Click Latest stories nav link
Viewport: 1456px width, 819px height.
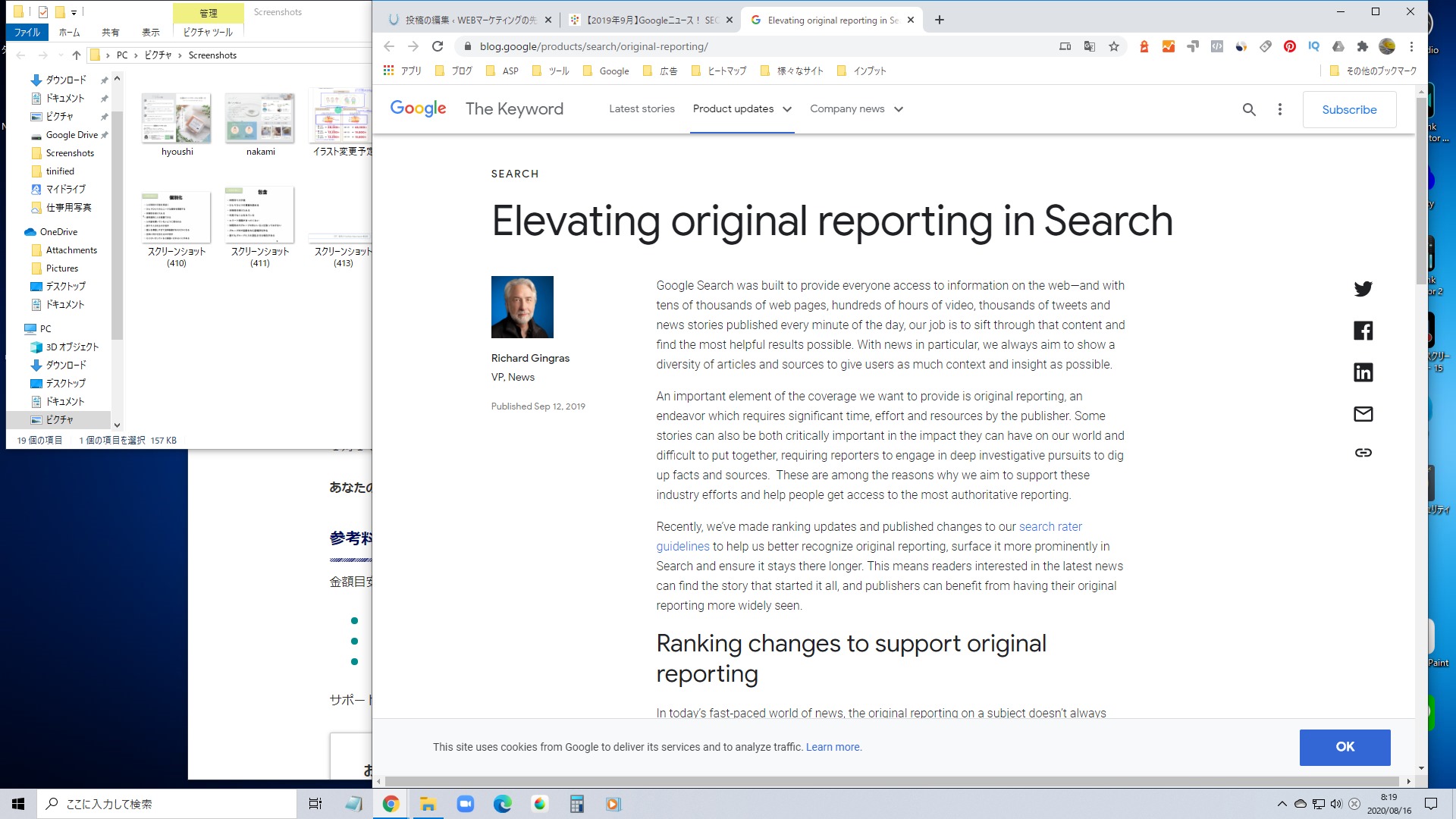tap(642, 109)
